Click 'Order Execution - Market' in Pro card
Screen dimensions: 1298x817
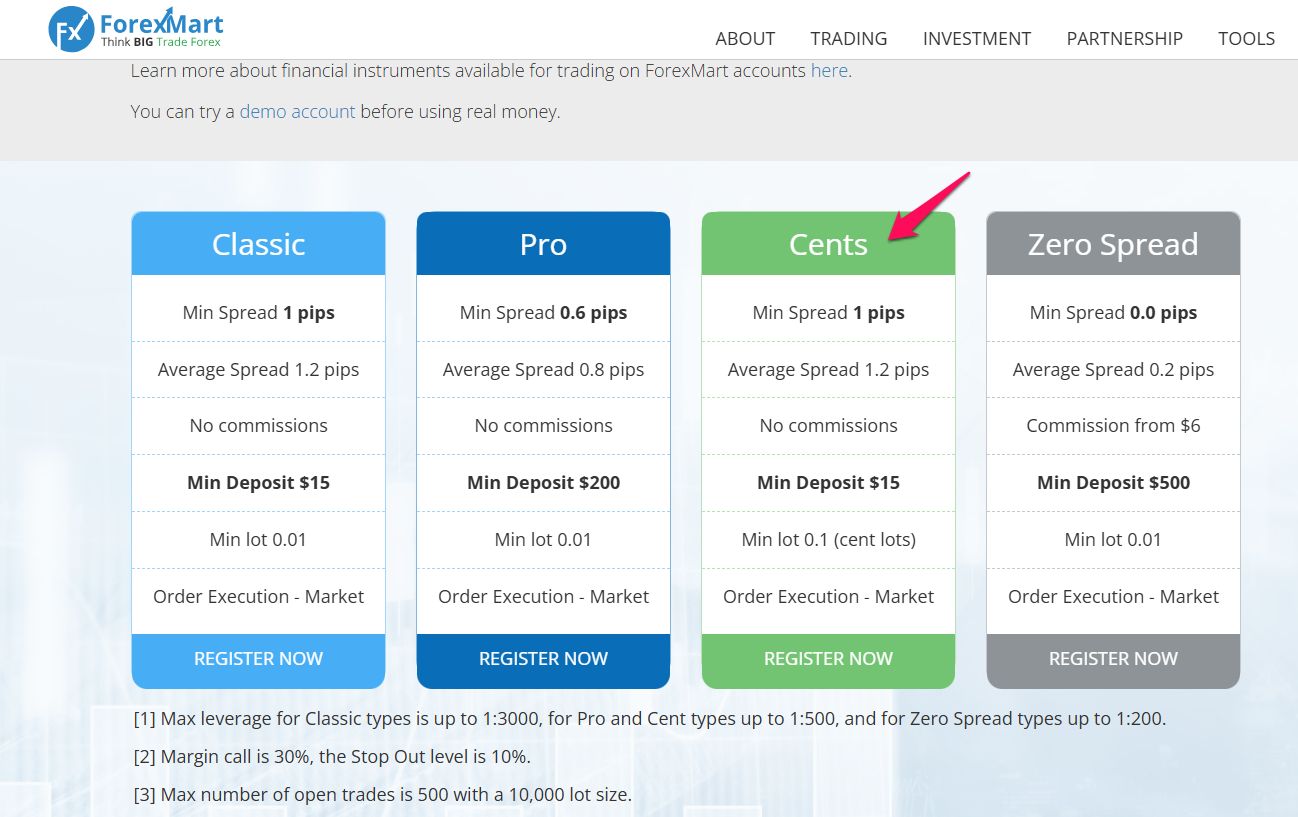click(543, 597)
